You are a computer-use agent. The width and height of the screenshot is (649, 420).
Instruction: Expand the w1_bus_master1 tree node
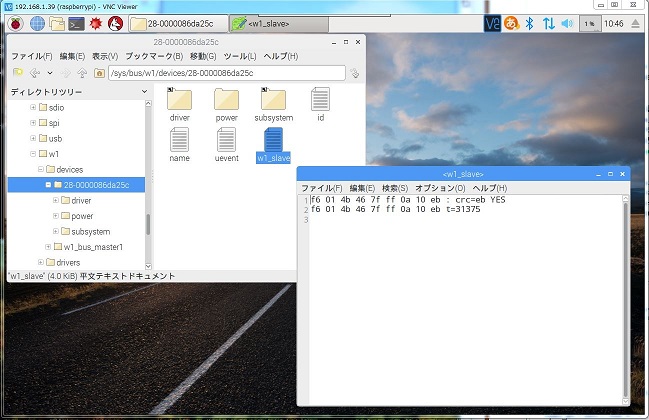47,247
